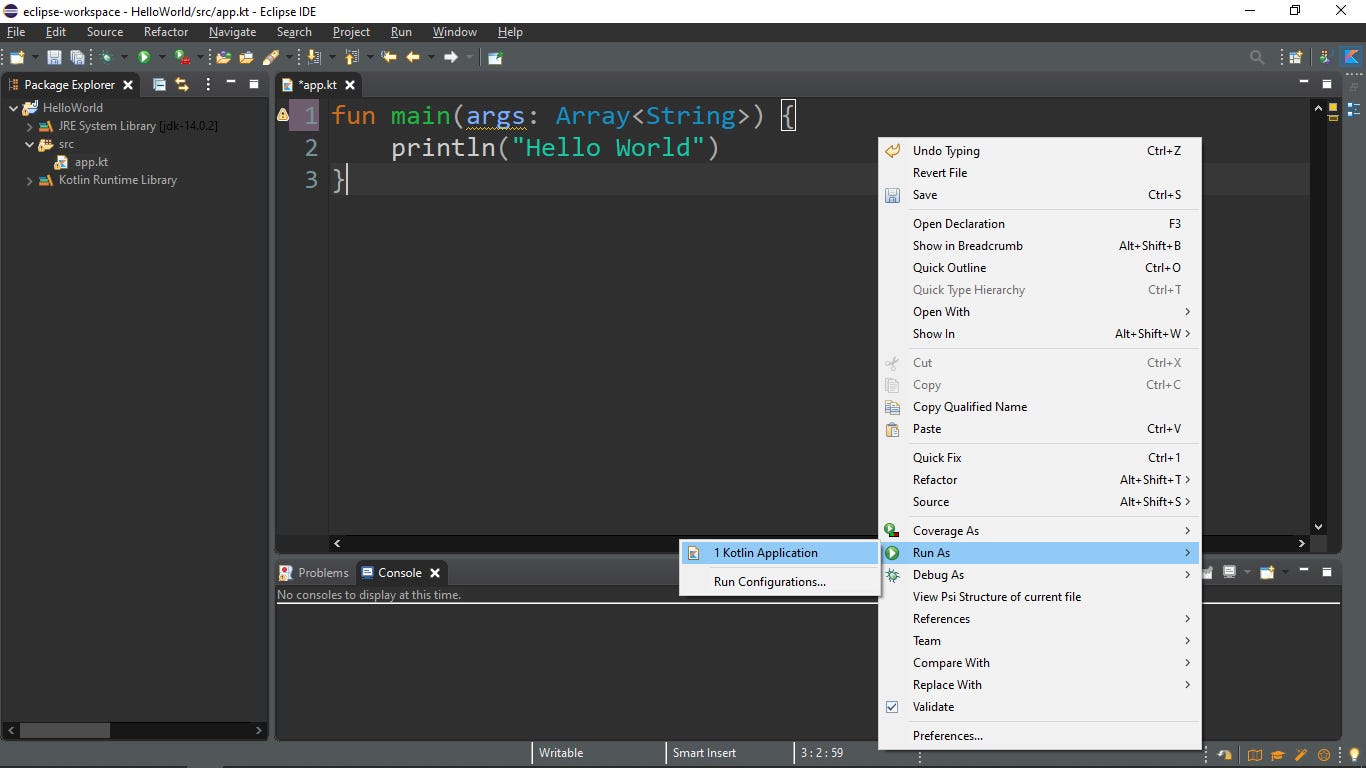Expand the JRE System Library node
This screenshot has height=768, width=1366.
(30, 126)
